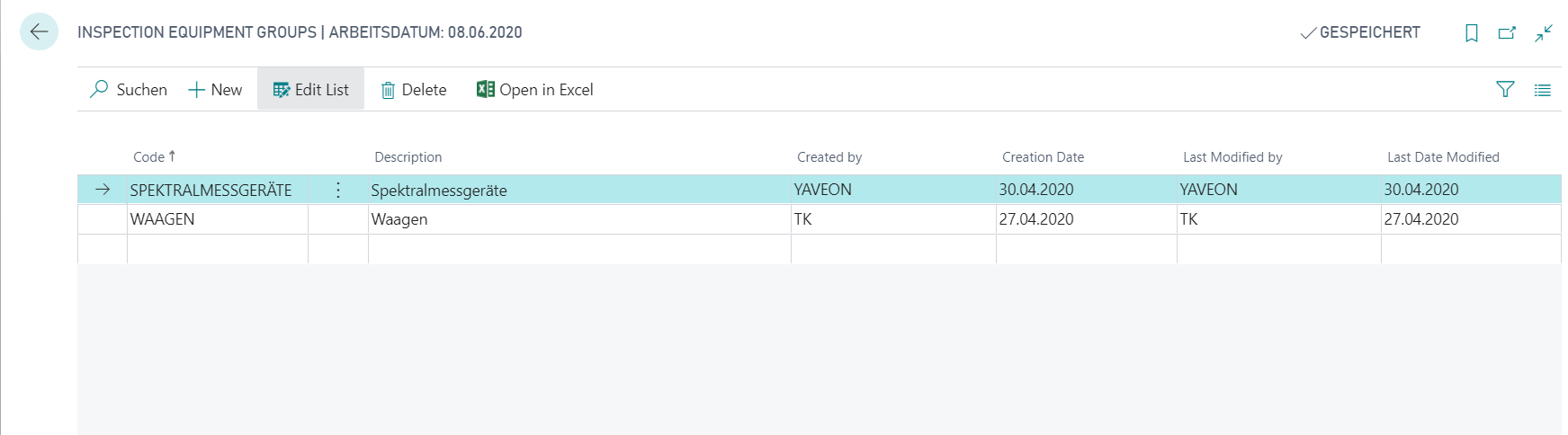
Task: Open row options for SPEKTRALMESSGERÄTE
Action: (x=338, y=190)
